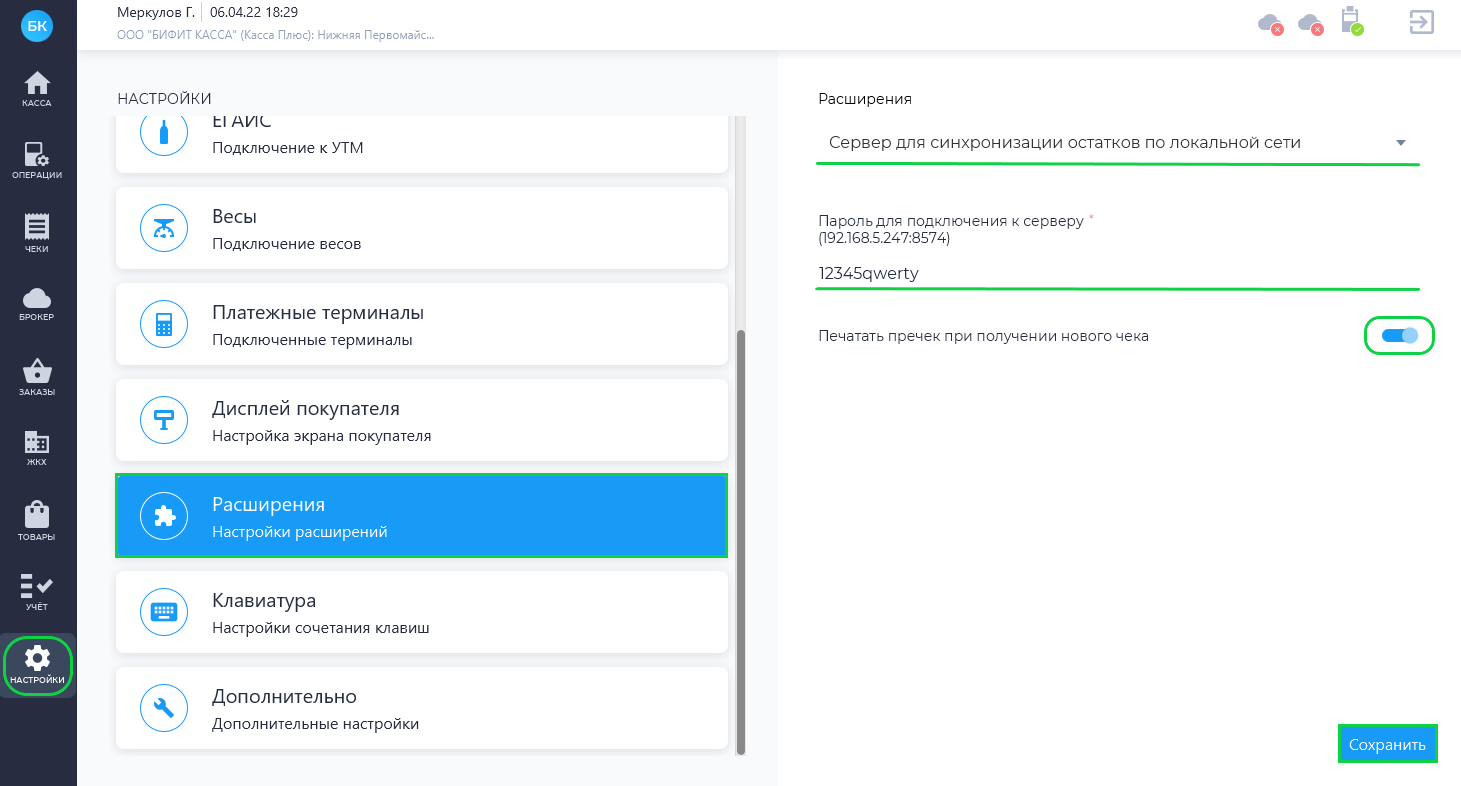Open the Учёт checklist section
The image size is (1461, 786).
(37, 593)
